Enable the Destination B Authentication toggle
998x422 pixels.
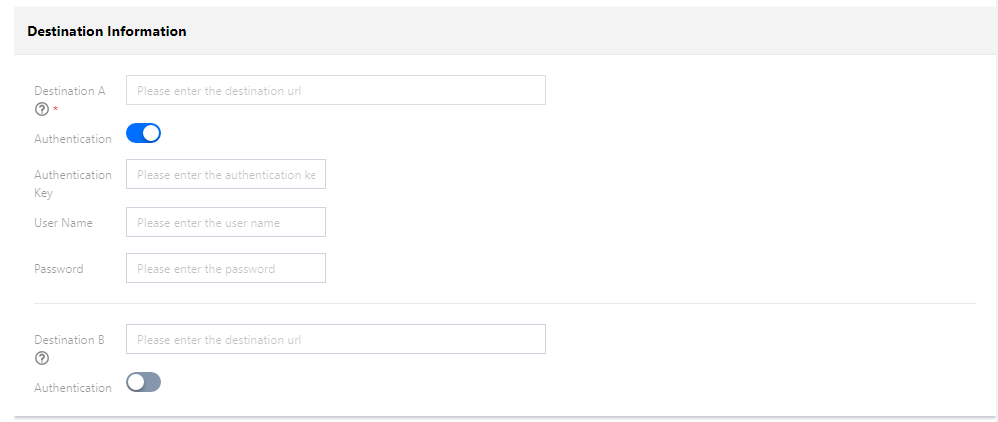143,382
